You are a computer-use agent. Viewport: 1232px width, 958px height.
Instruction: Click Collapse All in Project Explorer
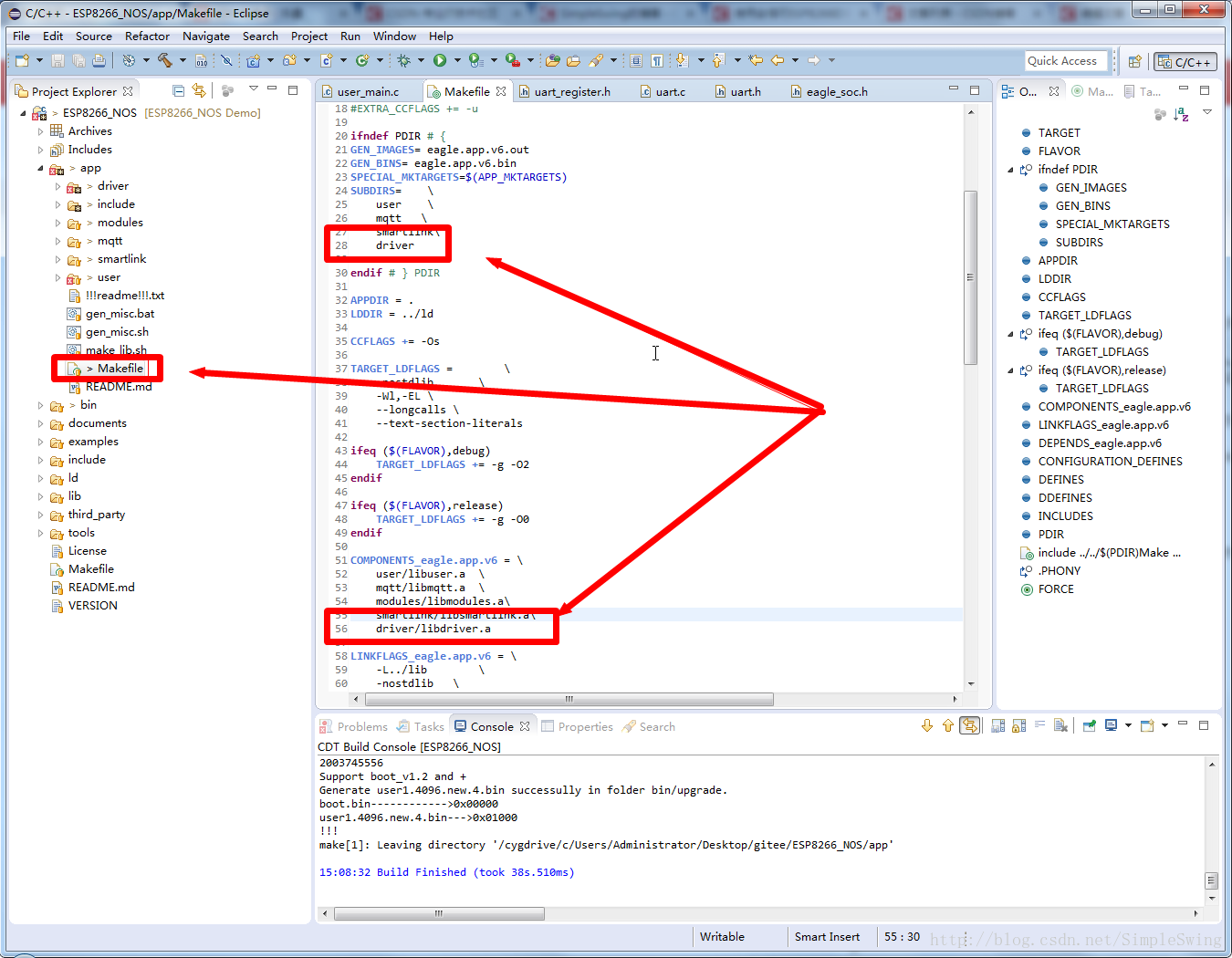coord(178,90)
